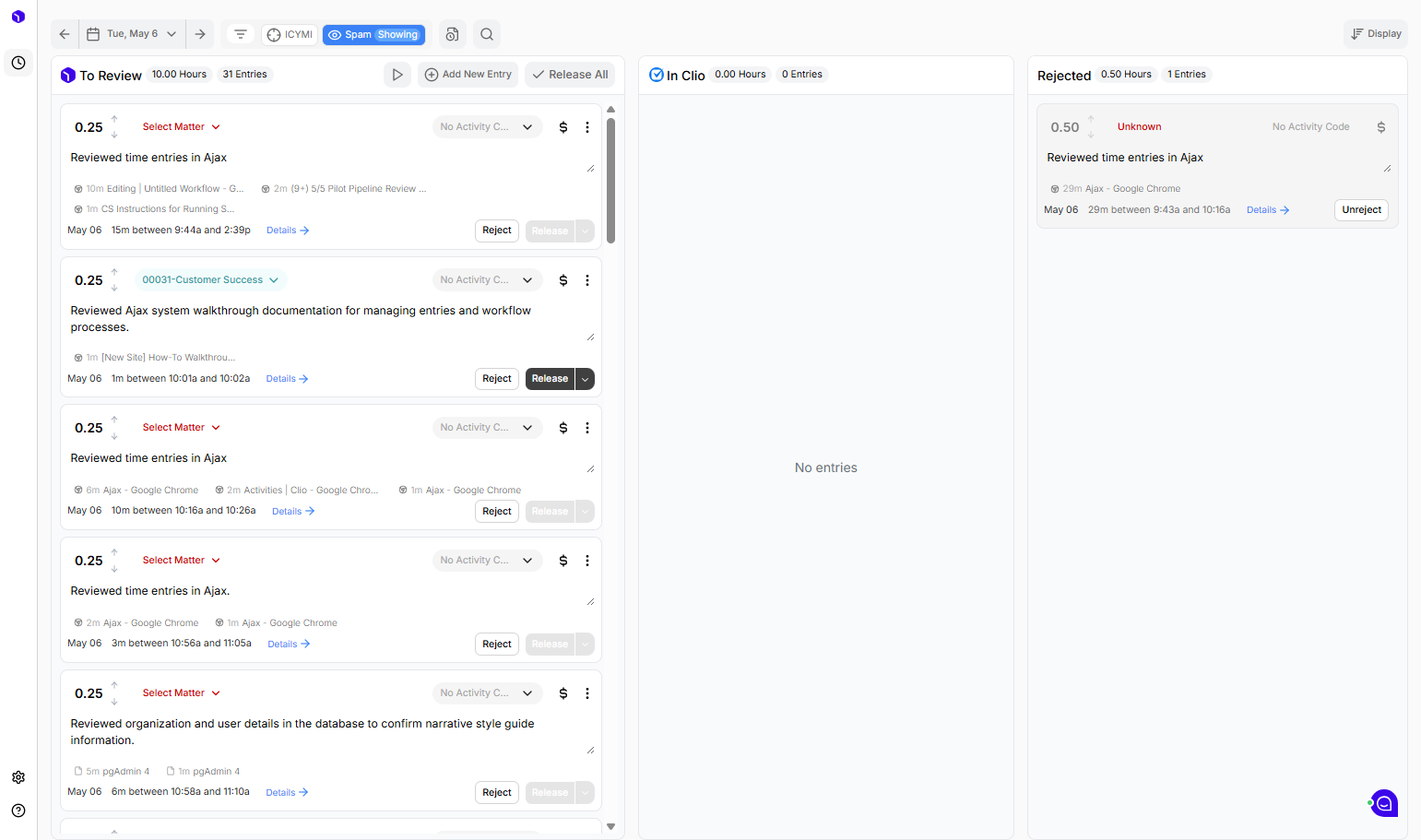1421x840 pixels.
Task: Release the Customer Success entry
Action: (x=550, y=379)
